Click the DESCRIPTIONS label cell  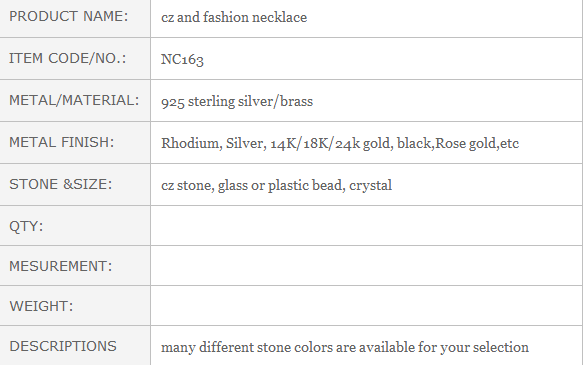[x=75, y=346]
